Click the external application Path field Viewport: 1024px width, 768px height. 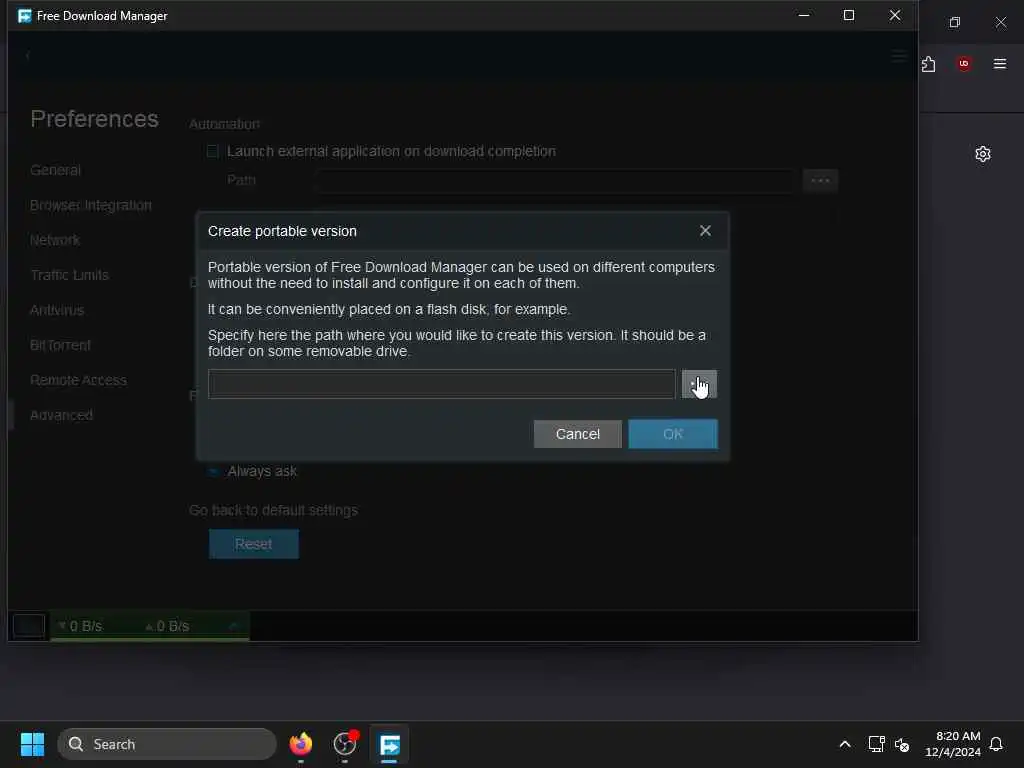(x=556, y=180)
